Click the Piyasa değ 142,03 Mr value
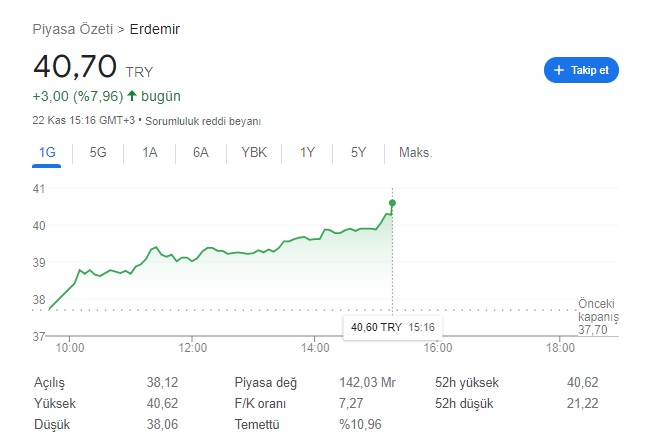656x437 pixels. point(367,383)
